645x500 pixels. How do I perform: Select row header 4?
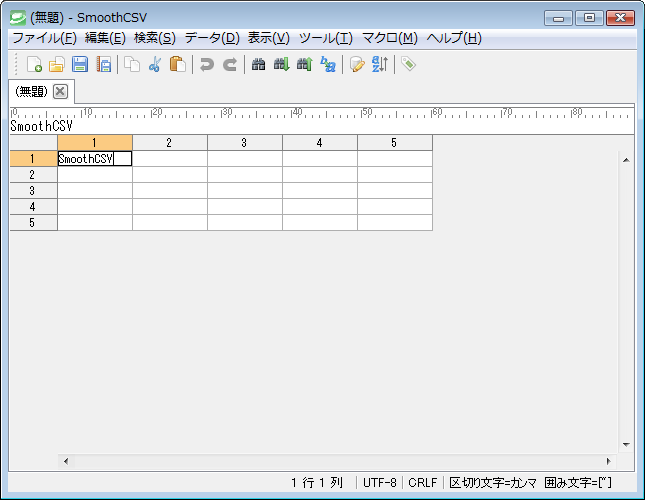click(x=33, y=207)
